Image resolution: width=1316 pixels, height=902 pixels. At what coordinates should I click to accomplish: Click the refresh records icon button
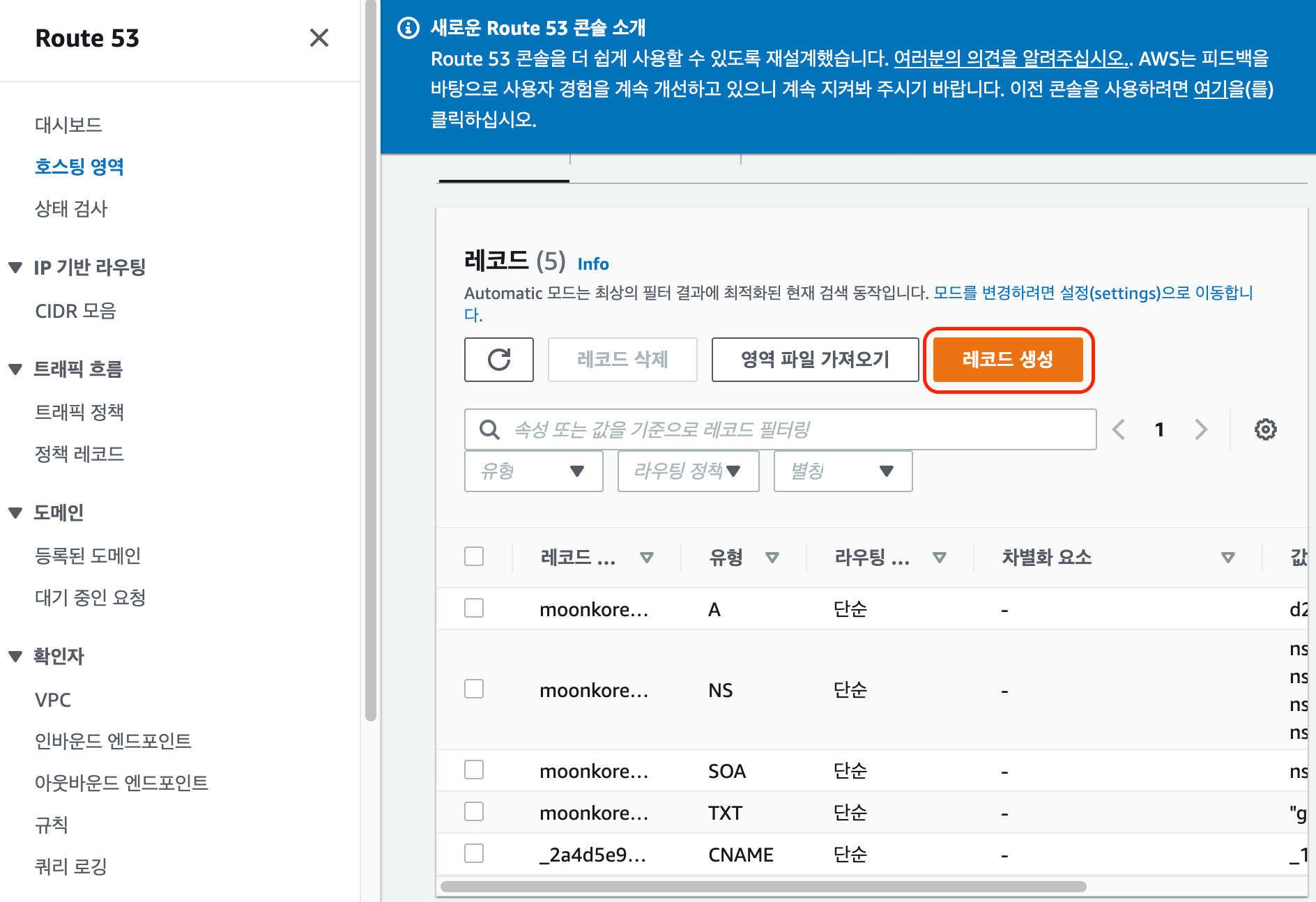point(499,360)
